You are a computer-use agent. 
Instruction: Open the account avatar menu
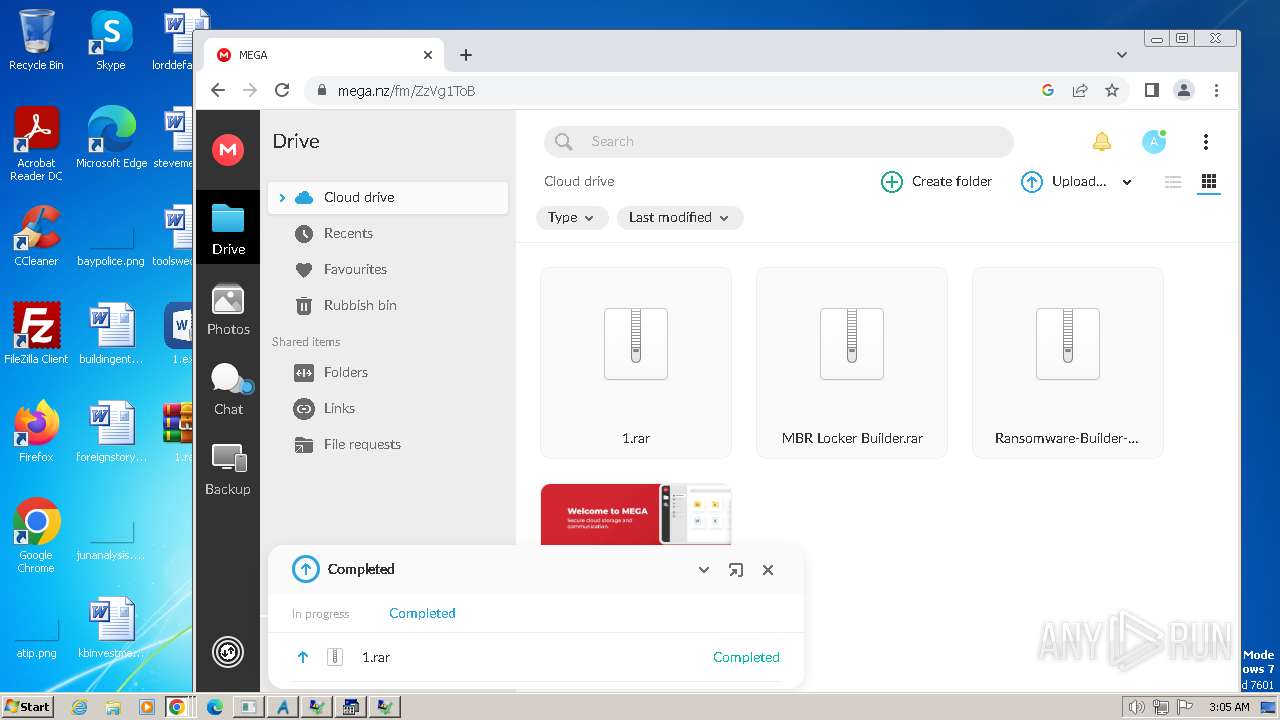[1154, 142]
